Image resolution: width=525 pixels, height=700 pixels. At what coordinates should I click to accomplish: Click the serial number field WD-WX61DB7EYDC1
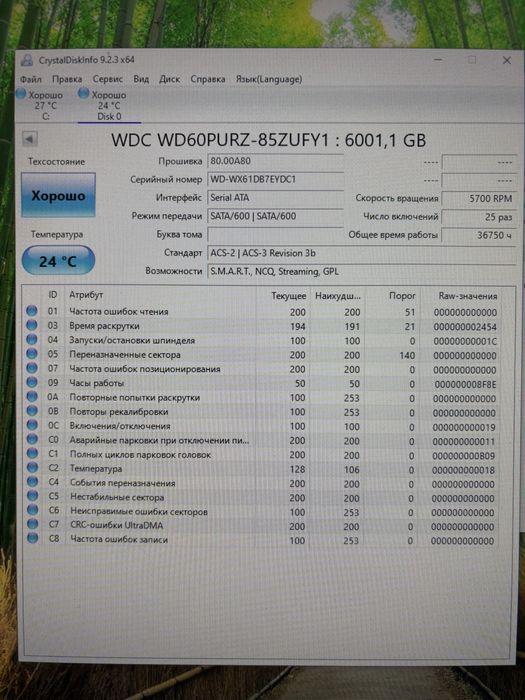(275, 179)
